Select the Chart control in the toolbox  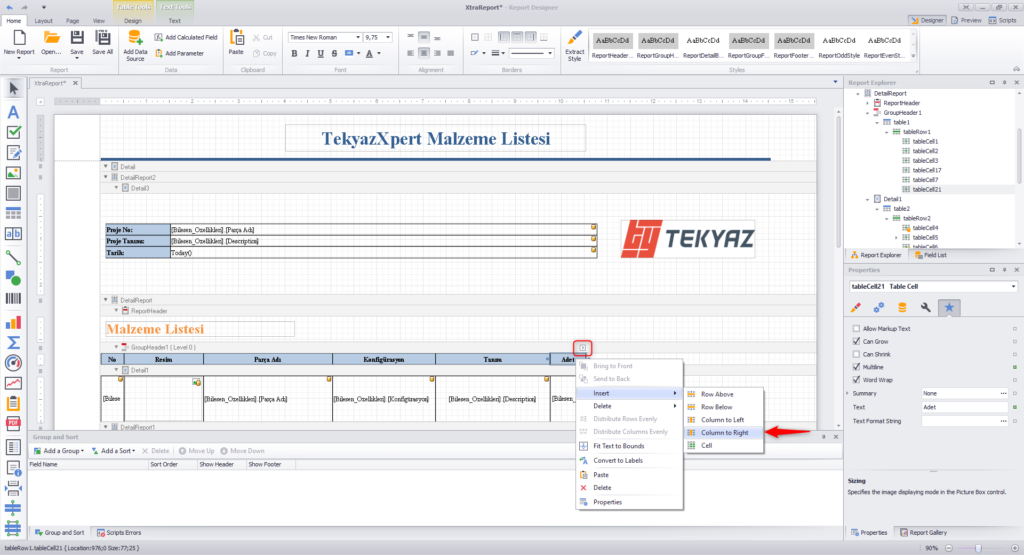point(14,322)
